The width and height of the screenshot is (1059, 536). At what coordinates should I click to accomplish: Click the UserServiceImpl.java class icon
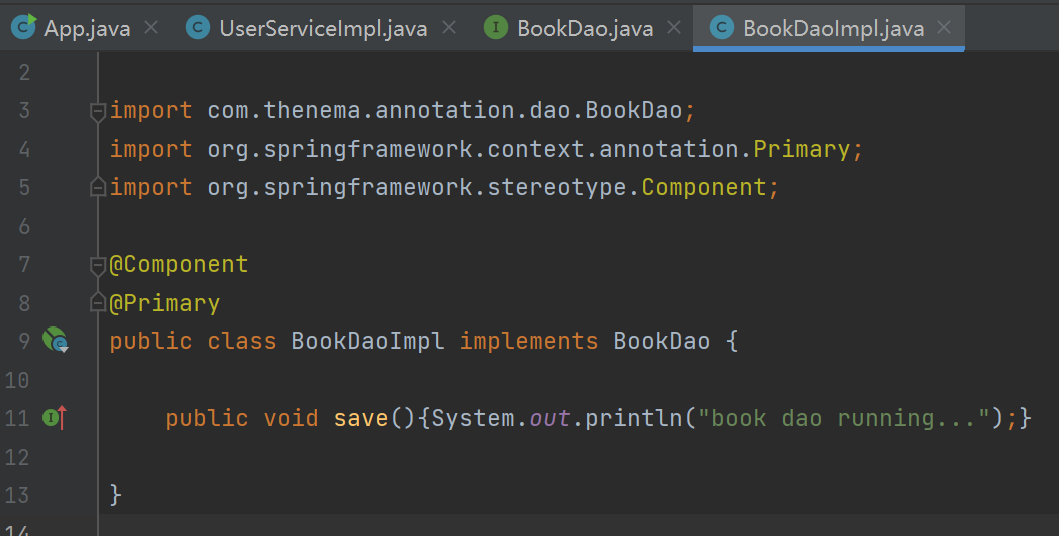(x=198, y=28)
